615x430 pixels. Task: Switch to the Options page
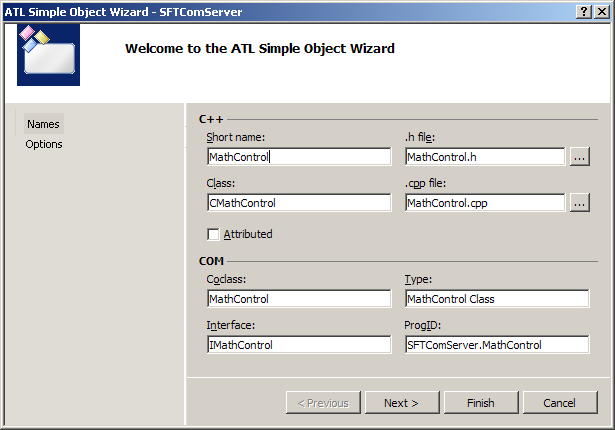coord(44,144)
